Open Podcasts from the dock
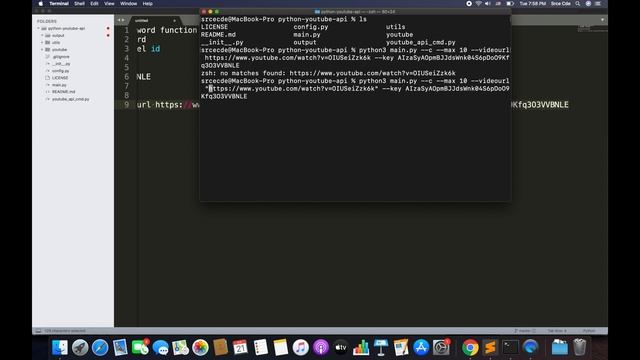This screenshot has width=640, height=360. tap(321, 347)
